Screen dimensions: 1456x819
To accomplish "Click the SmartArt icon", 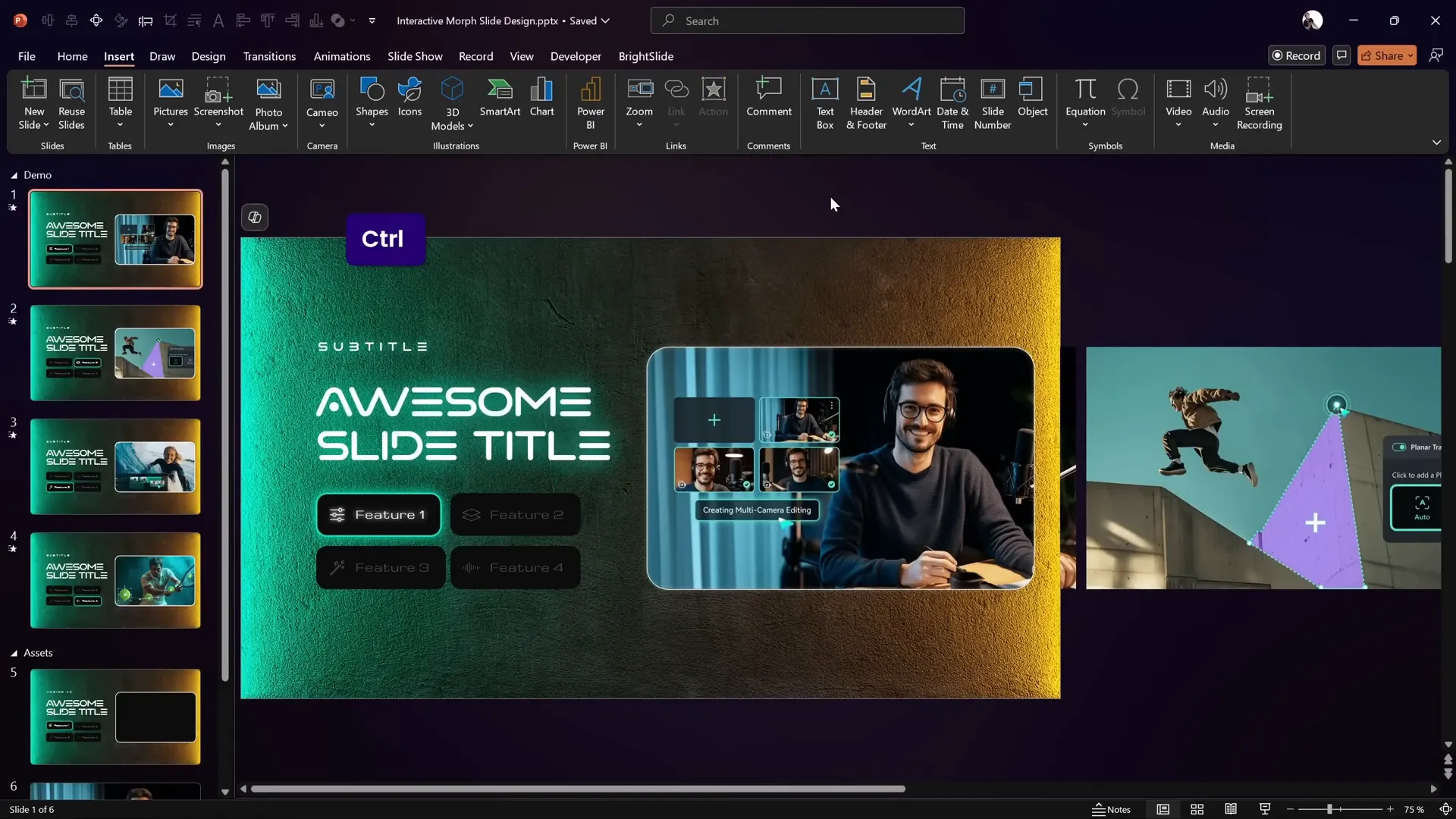I will tap(500, 97).
